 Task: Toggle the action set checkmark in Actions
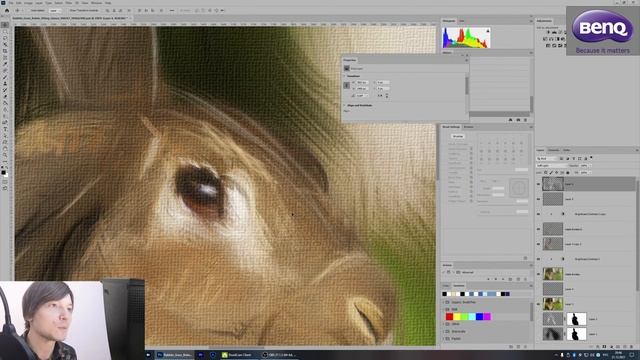tap(444, 272)
